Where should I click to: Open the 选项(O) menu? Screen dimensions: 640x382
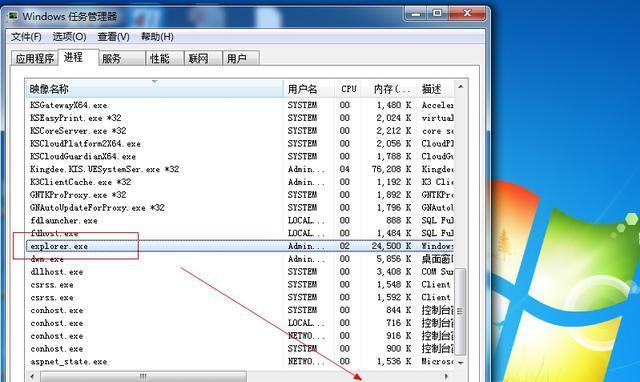(x=69, y=37)
